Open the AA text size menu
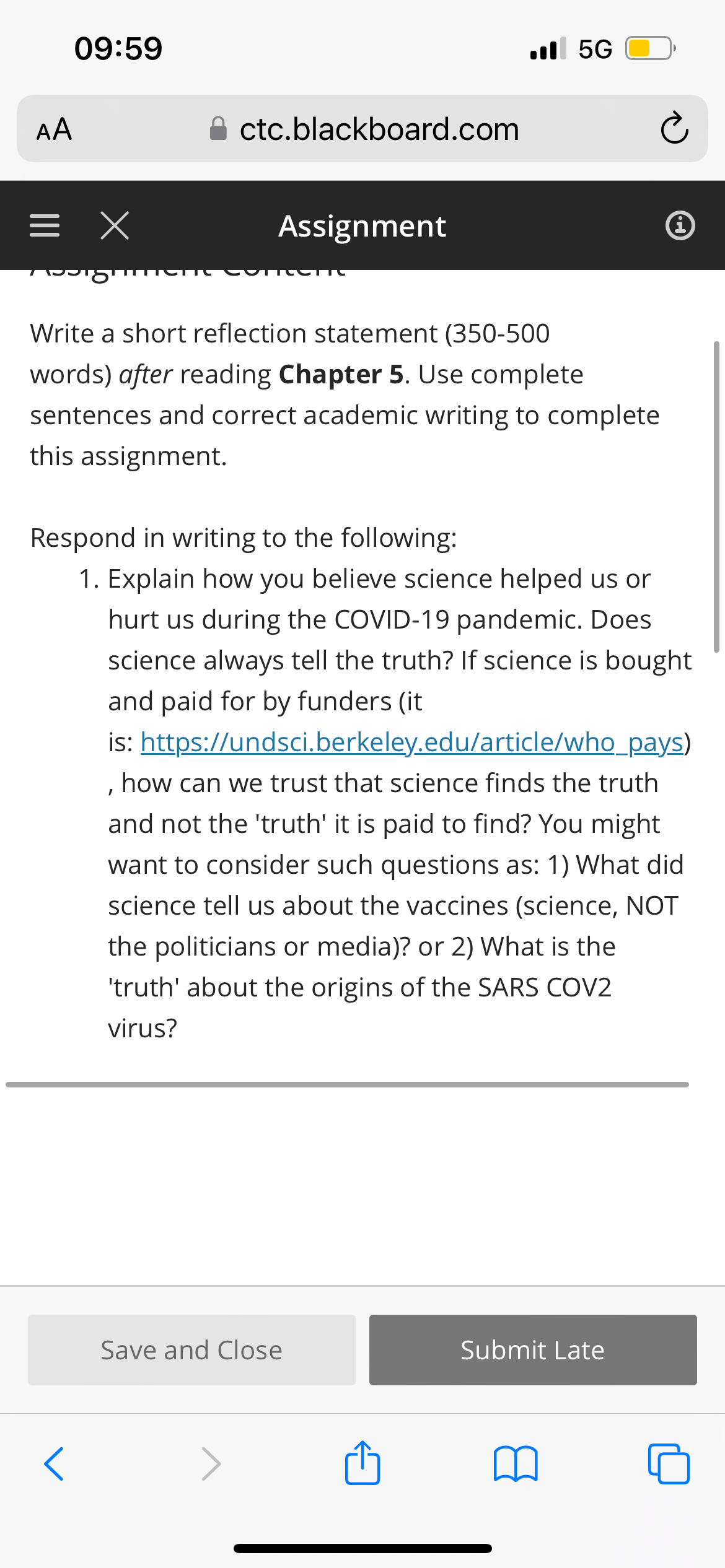The height and width of the screenshot is (1568, 725). click(54, 129)
